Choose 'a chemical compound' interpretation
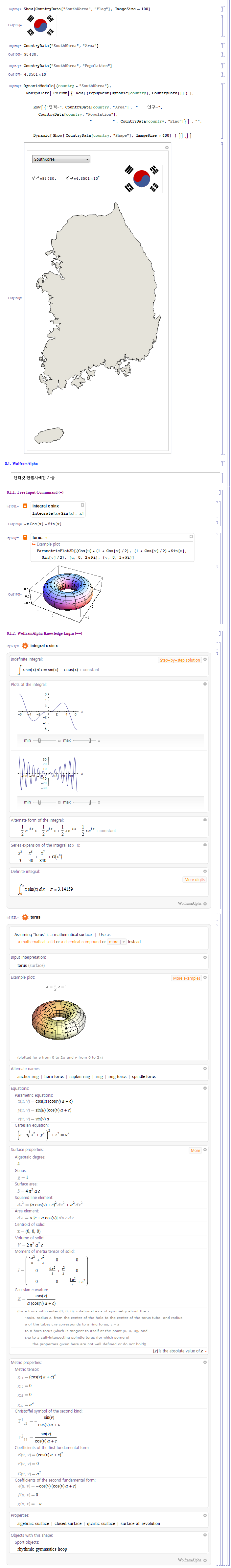The height and width of the screenshot is (1568, 231). (81, 942)
